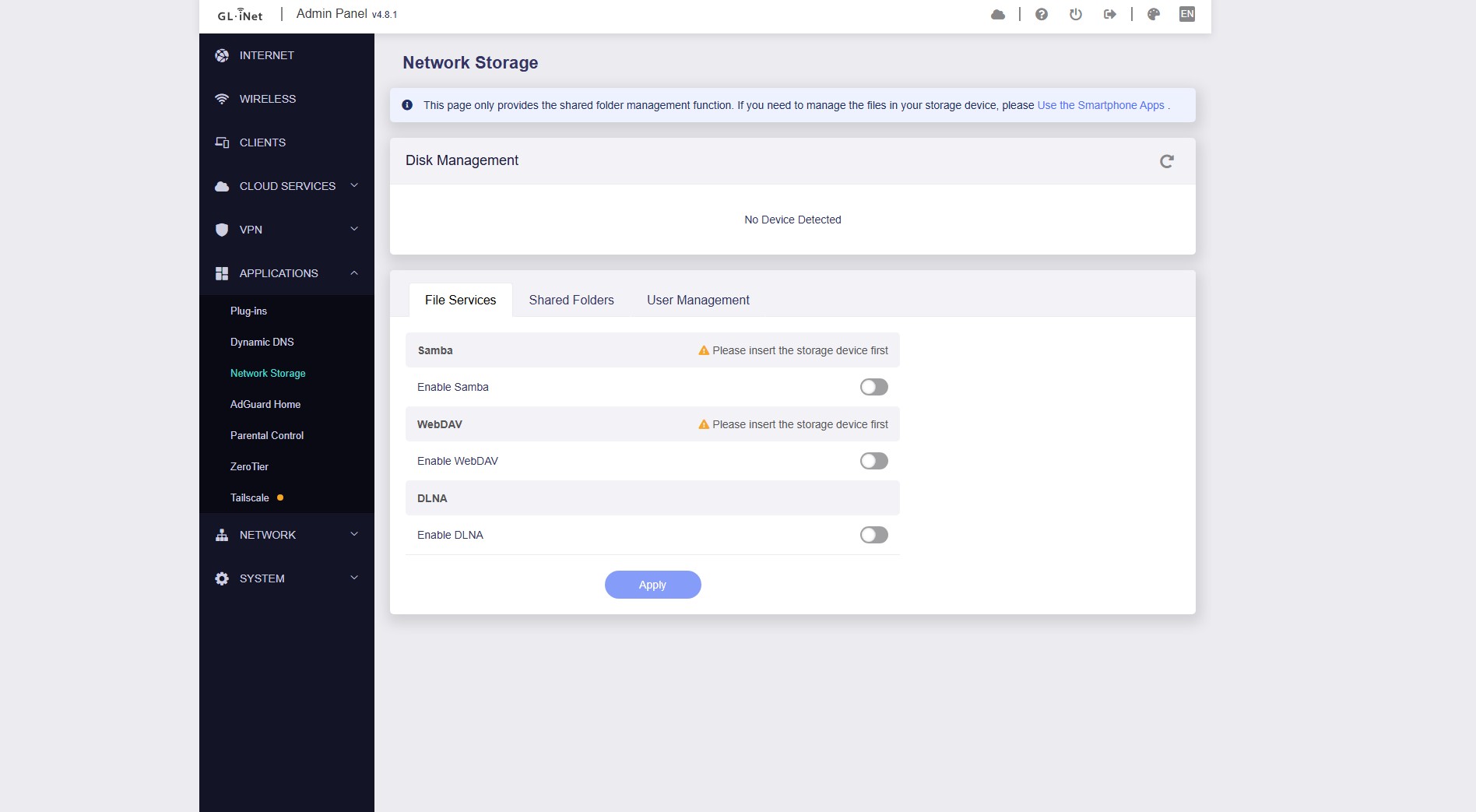Click the logout icon in header
This screenshot has width=1476, height=812.
tap(1109, 15)
